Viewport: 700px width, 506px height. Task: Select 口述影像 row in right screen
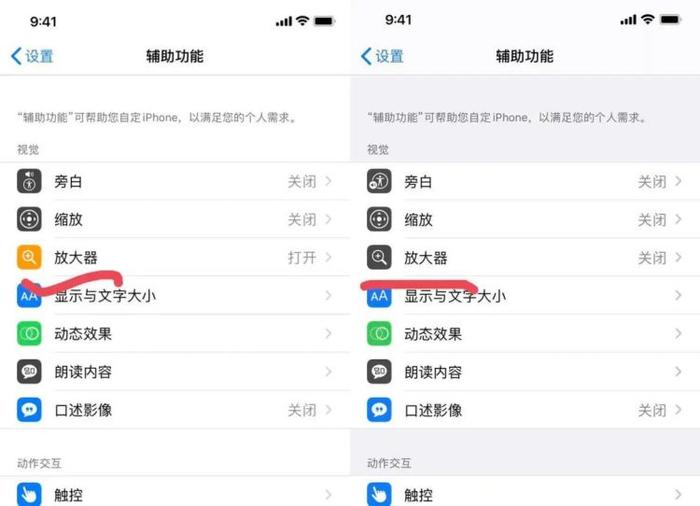(525, 410)
